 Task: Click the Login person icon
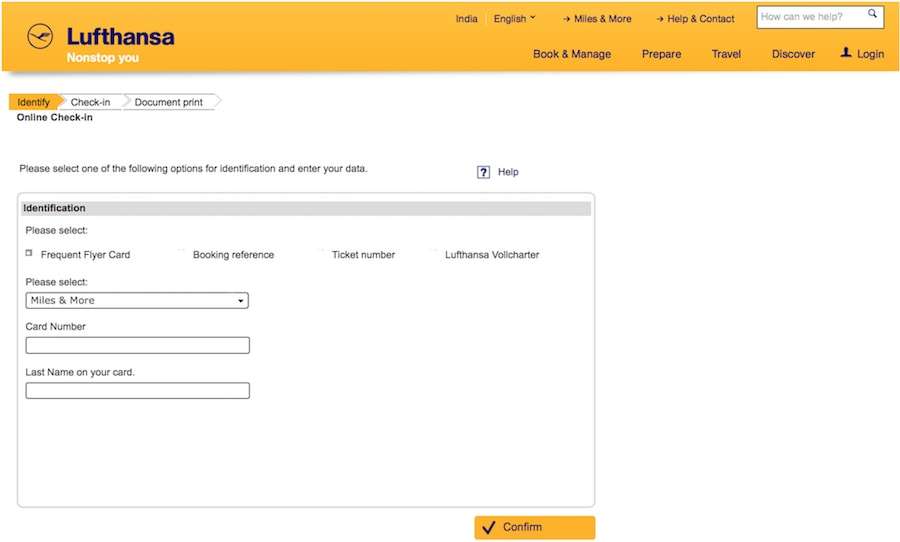click(x=845, y=52)
